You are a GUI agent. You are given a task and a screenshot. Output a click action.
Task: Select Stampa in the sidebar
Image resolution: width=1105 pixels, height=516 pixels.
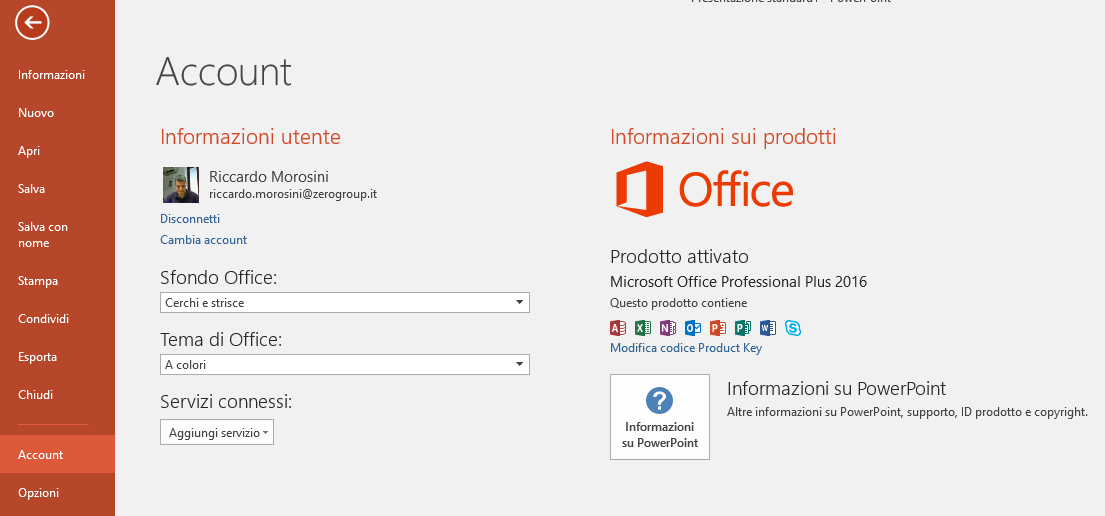pos(38,281)
